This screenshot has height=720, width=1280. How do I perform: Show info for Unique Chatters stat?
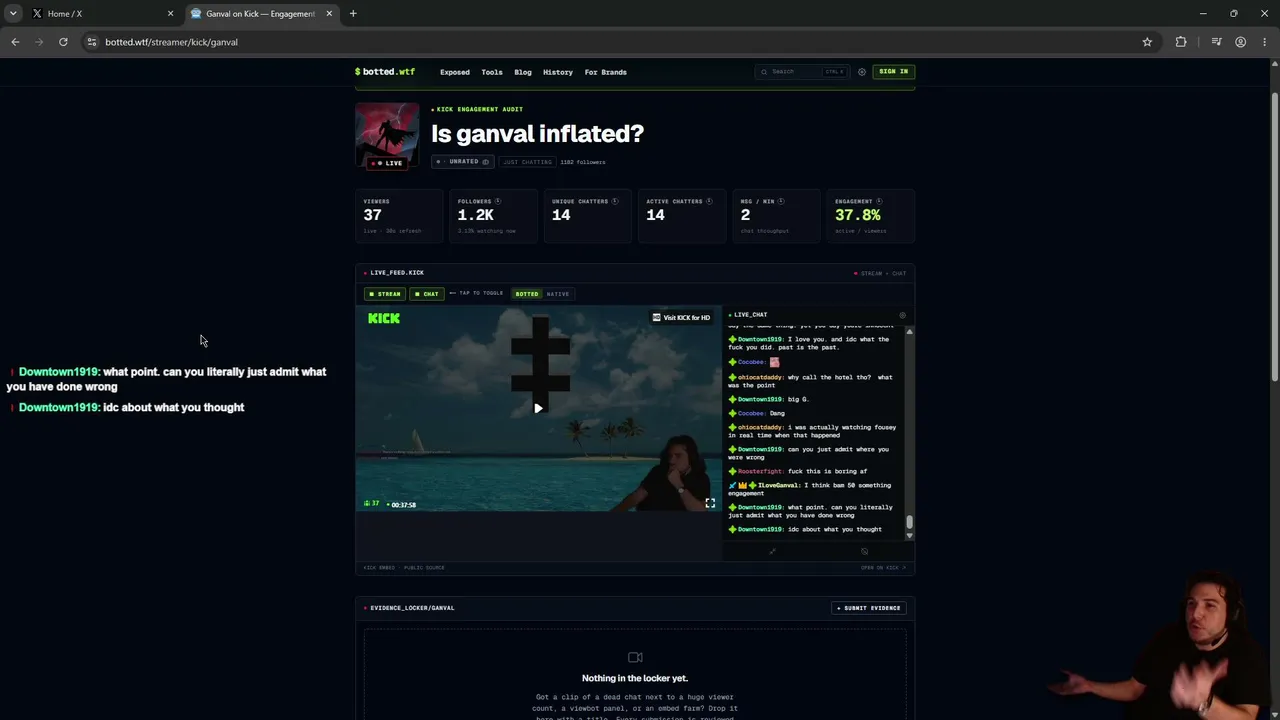coord(615,201)
